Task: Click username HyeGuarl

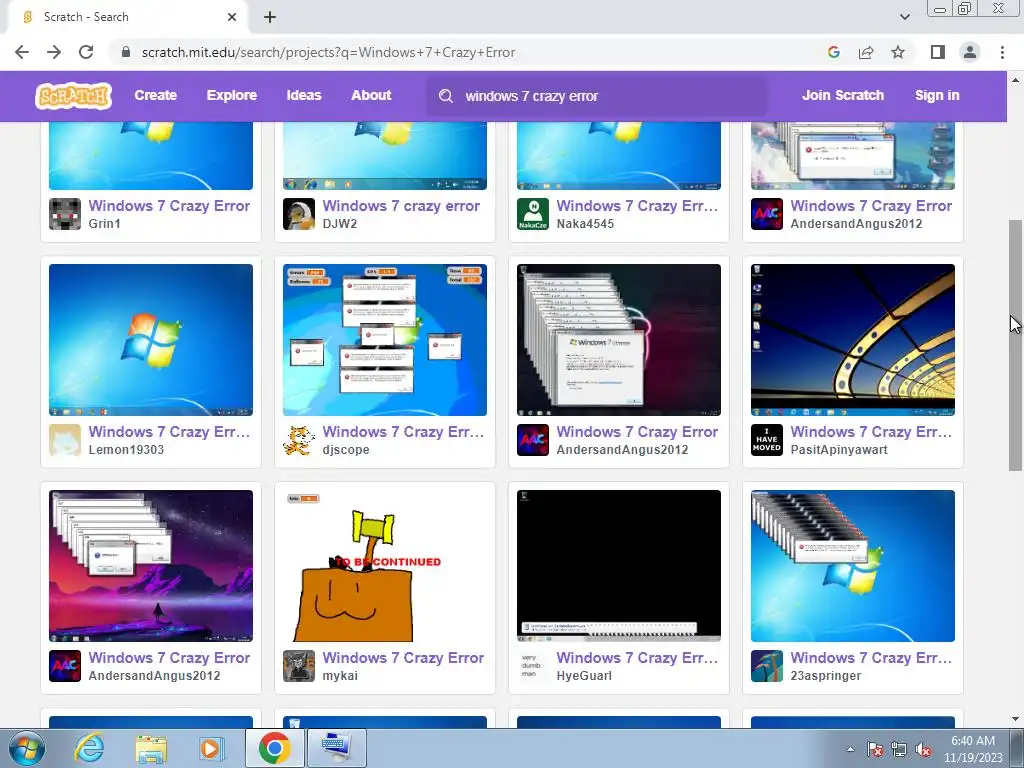Action: [584, 676]
